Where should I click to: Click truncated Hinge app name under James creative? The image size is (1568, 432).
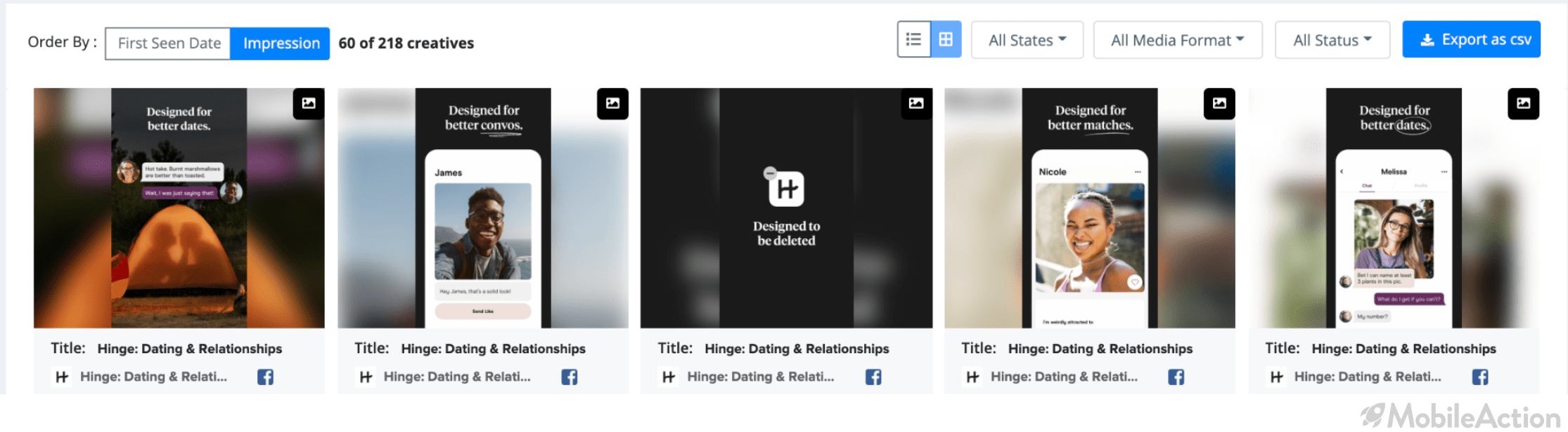(457, 377)
